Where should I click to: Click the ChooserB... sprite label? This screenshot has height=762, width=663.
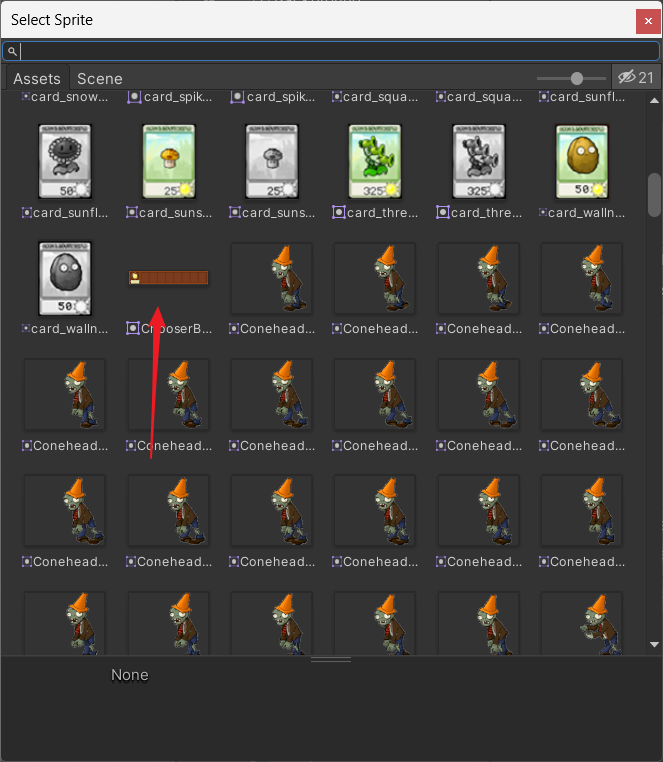(176, 329)
